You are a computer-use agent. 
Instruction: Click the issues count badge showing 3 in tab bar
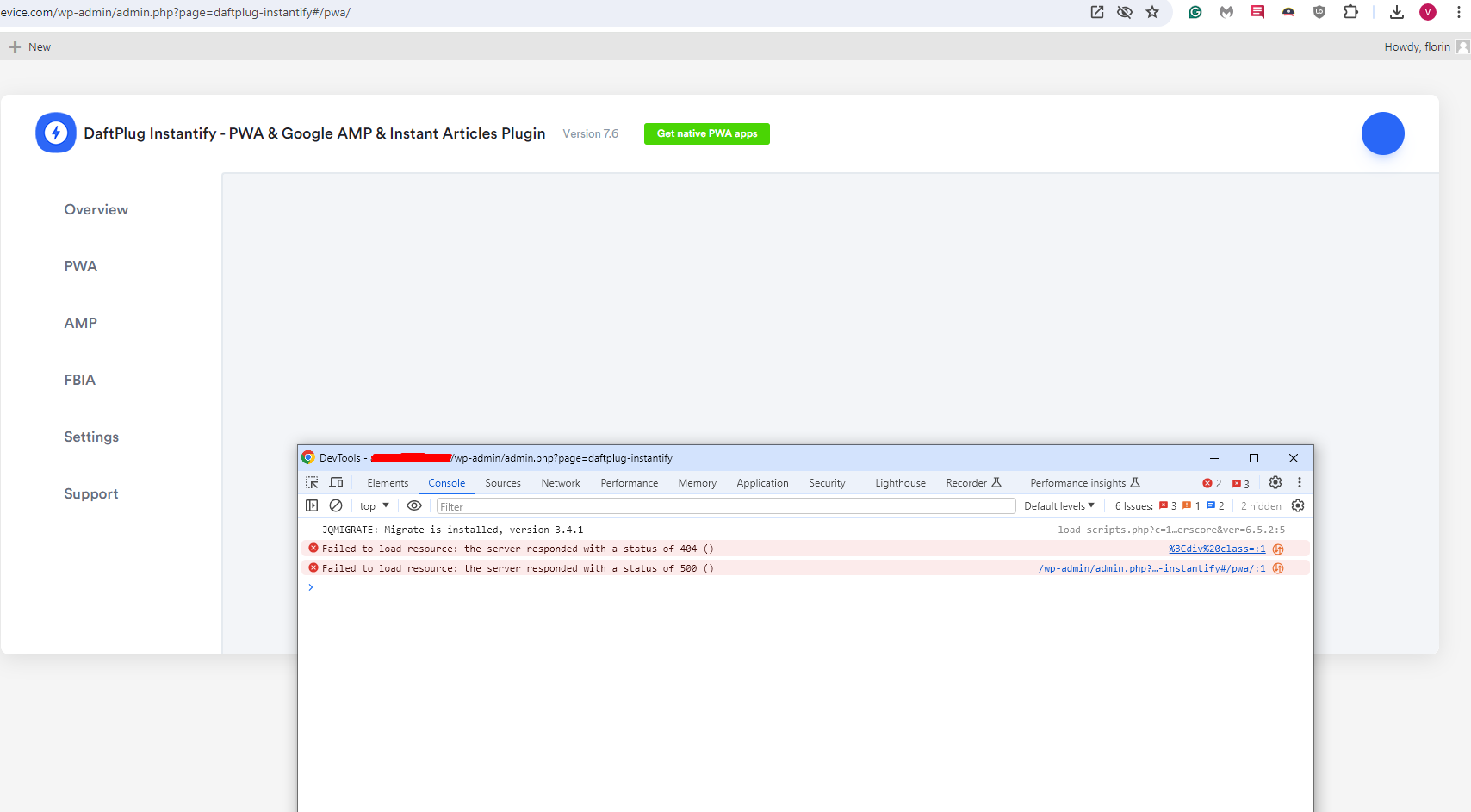pos(1241,484)
